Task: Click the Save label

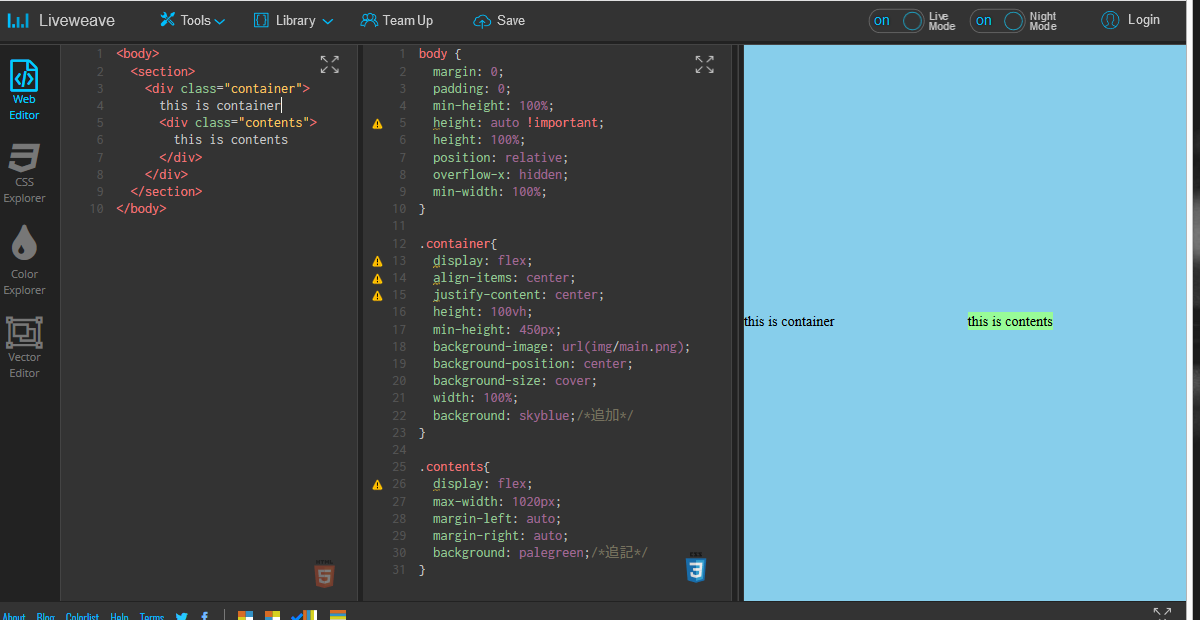Action: tap(511, 20)
